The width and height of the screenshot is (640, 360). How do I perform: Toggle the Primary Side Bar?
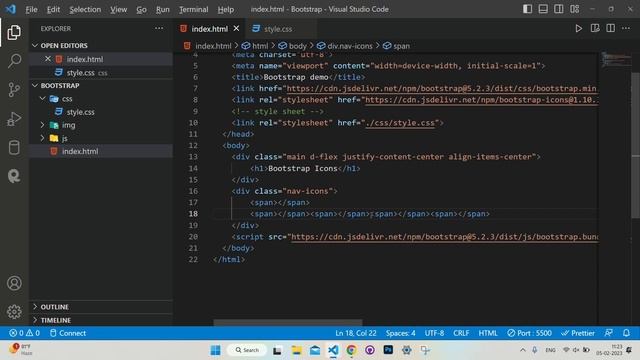(x=527, y=9)
